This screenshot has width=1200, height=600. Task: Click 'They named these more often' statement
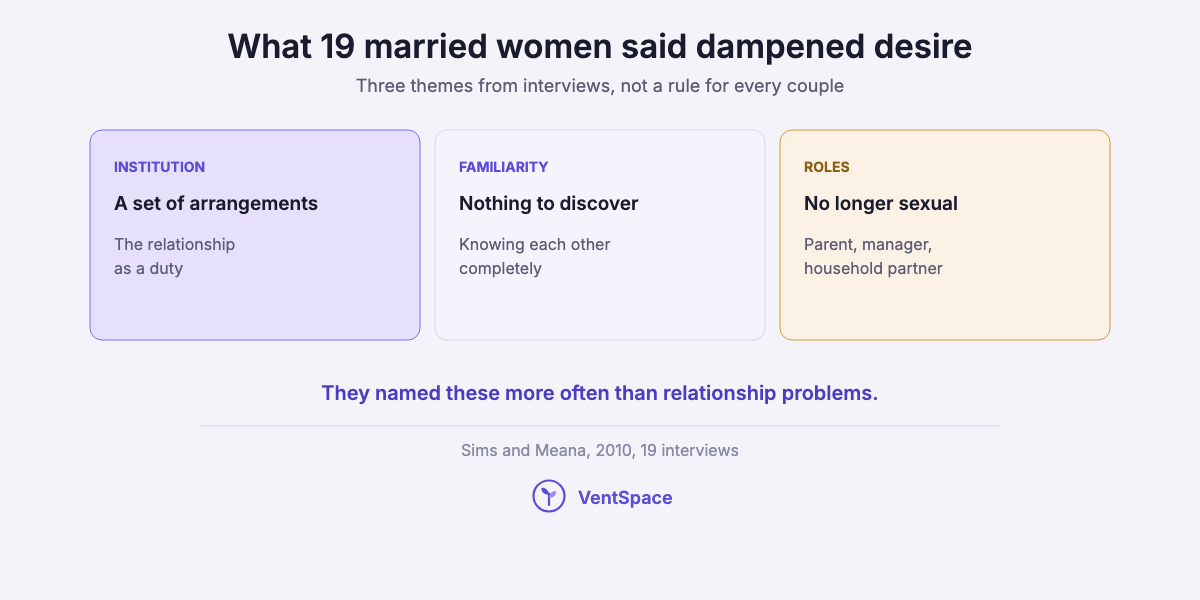click(600, 393)
